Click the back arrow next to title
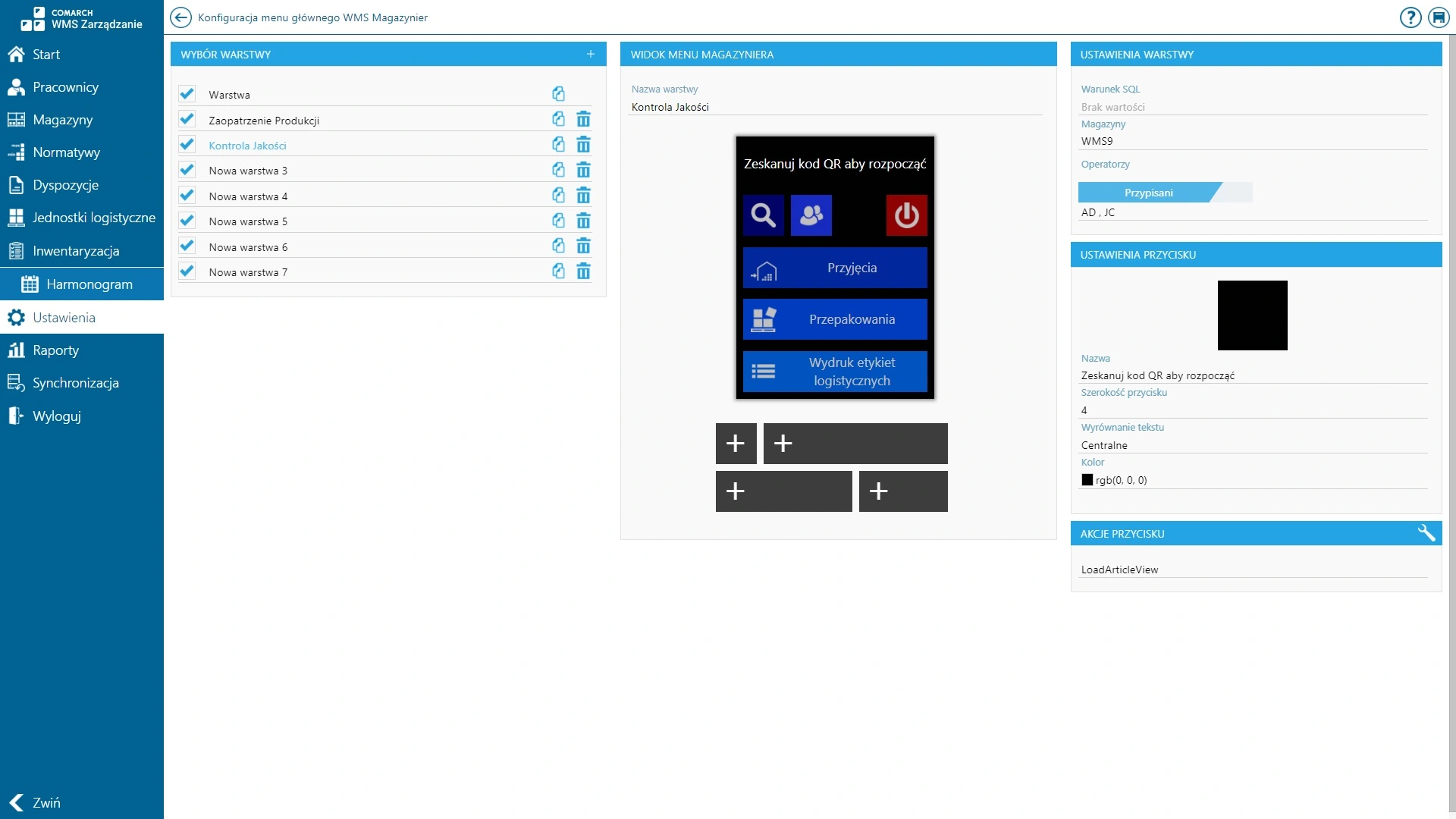Screen dimensions: 1456x819 180,17
